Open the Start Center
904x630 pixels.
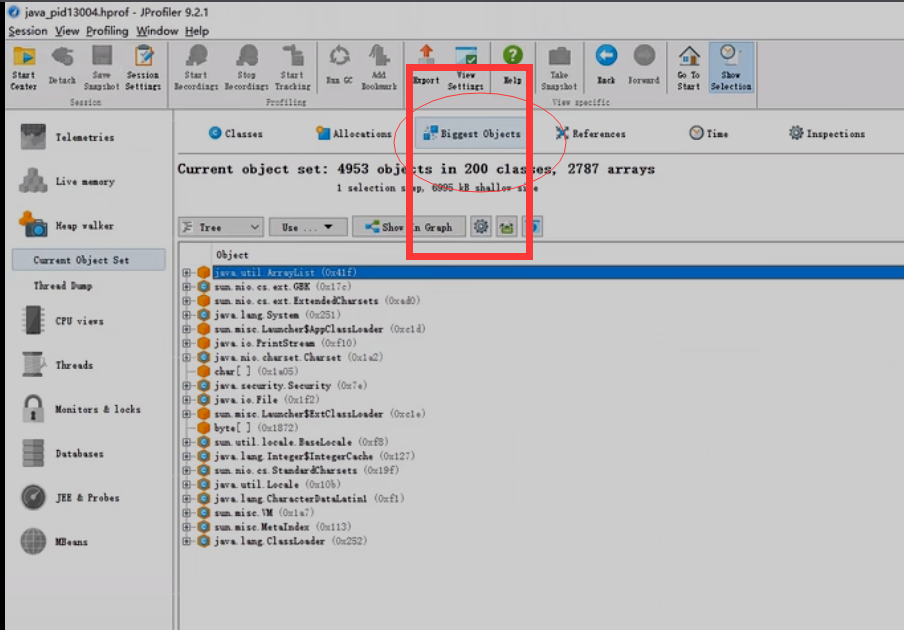point(24,68)
